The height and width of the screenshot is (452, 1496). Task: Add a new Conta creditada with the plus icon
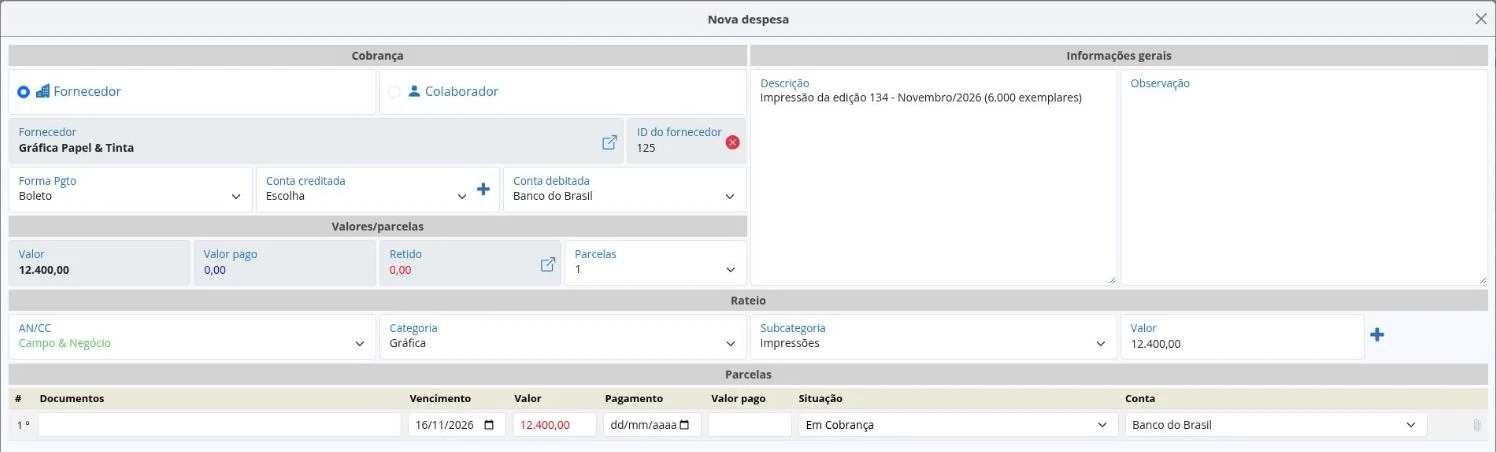(x=483, y=189)
